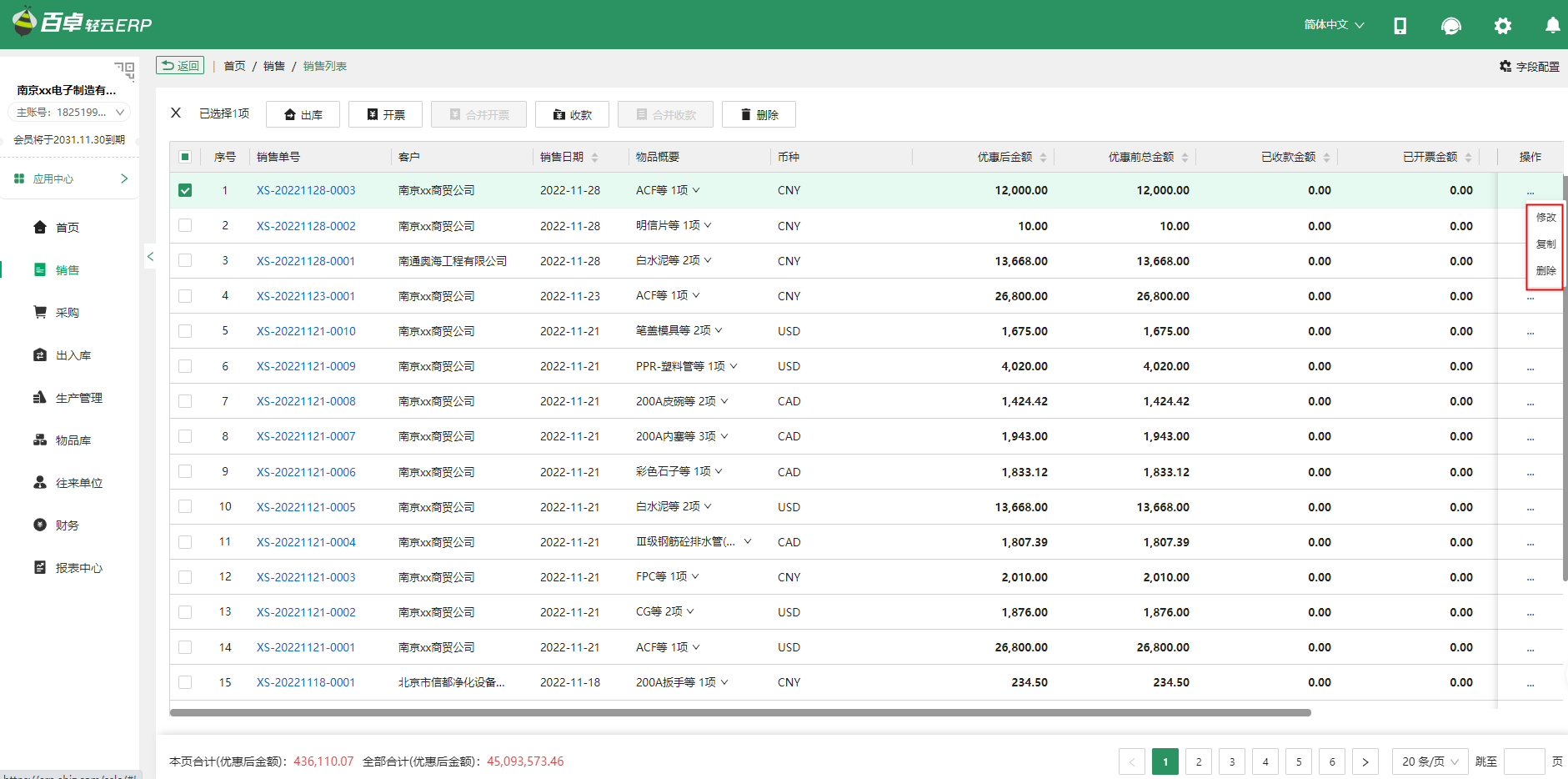Uncheck row XS-20221128-0003

(x=185, y=190)
